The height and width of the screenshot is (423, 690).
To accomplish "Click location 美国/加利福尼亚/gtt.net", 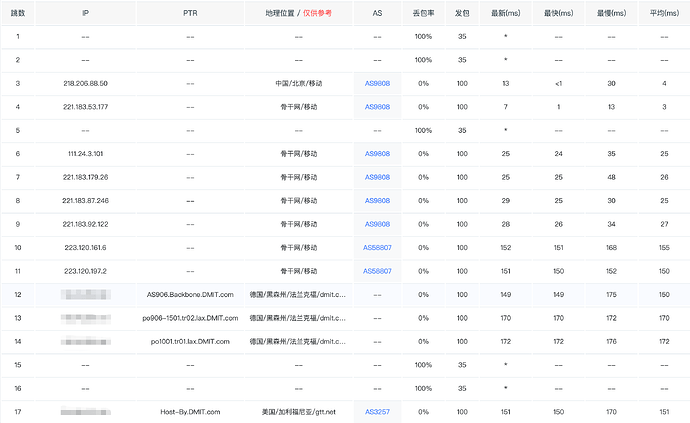I will pos(299,412).
